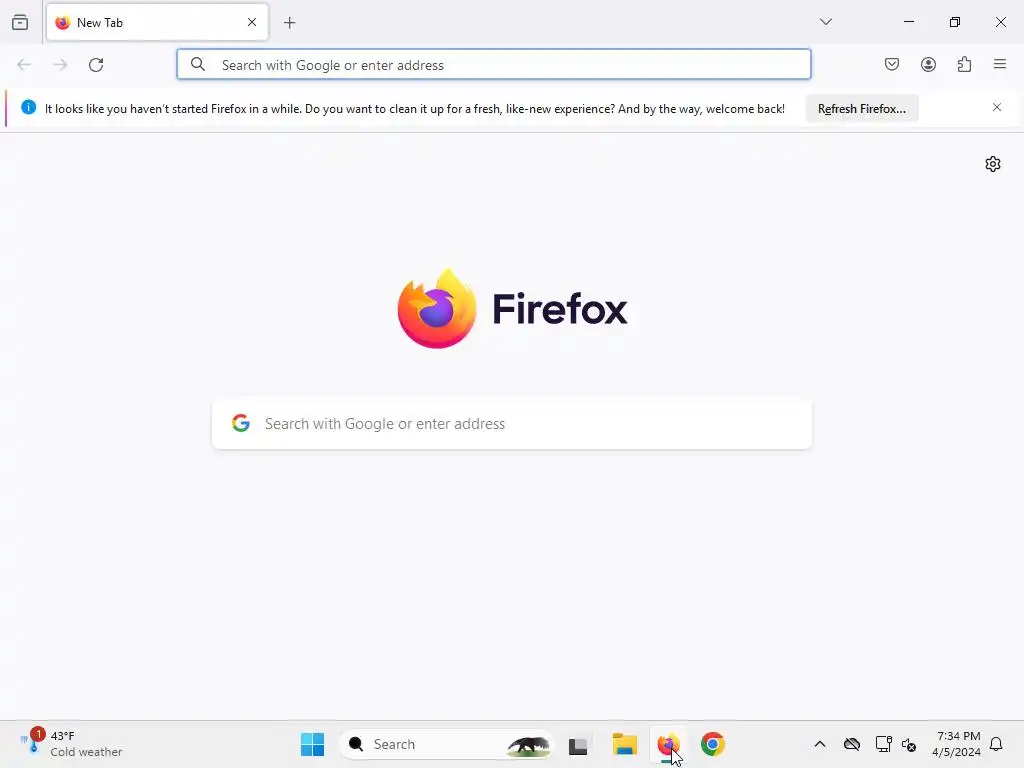Open new tab personalize gear icon
The image size is (1024, 768).
(993, 164)
